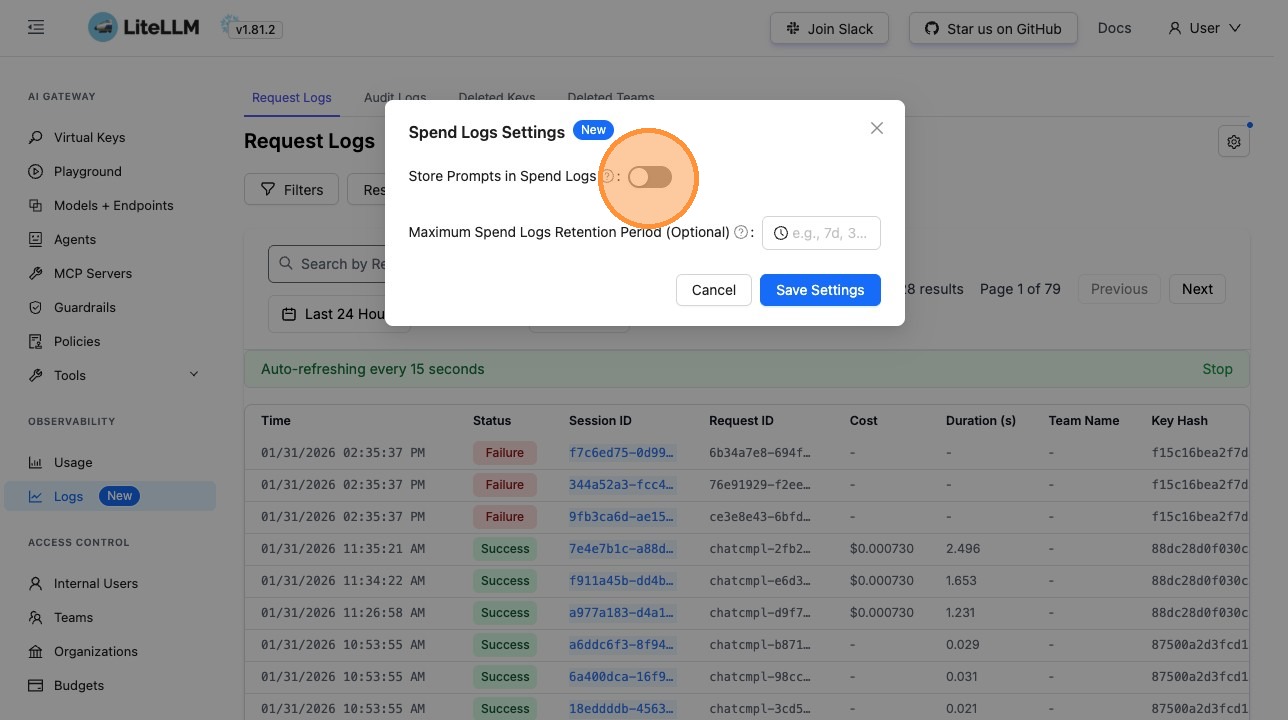Click the LiteLLM logo

coord(145,28)
